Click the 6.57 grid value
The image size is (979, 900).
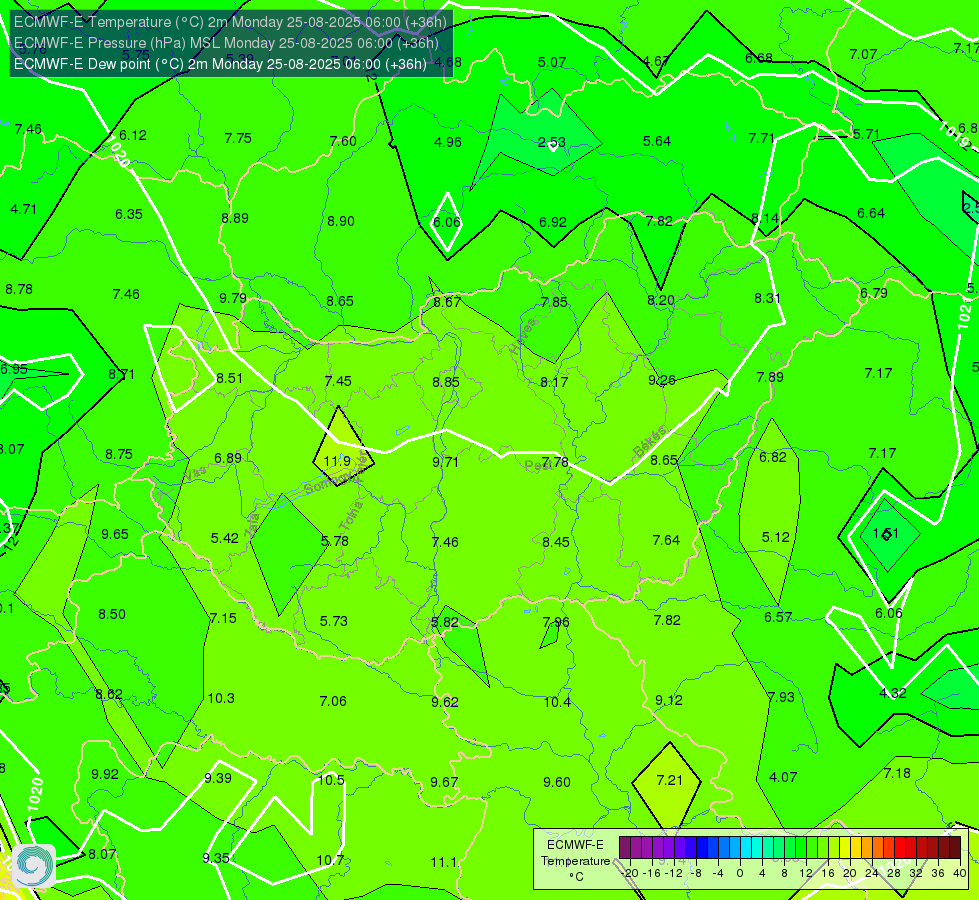click(x=778, y=617)
